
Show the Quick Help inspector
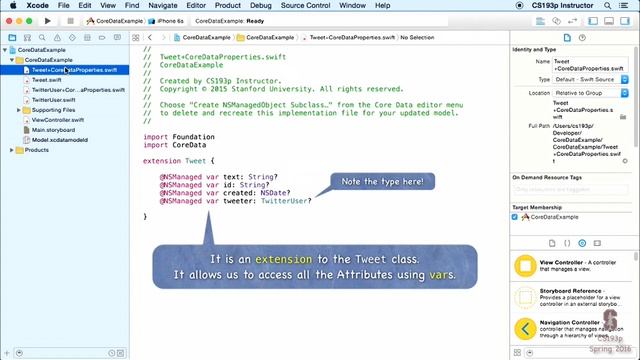582,38
